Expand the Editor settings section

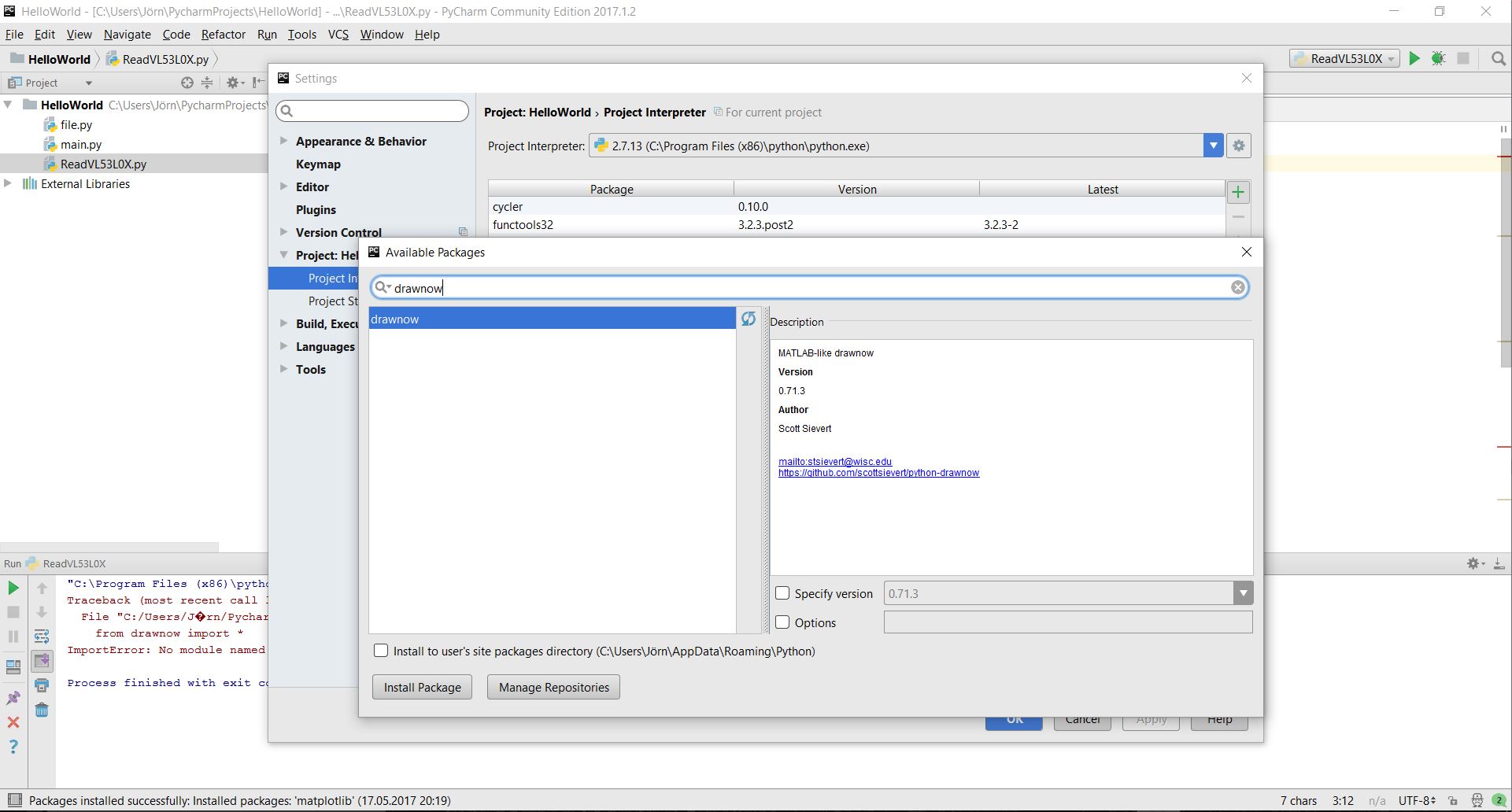pyautogui.click(x=283, y=186)
